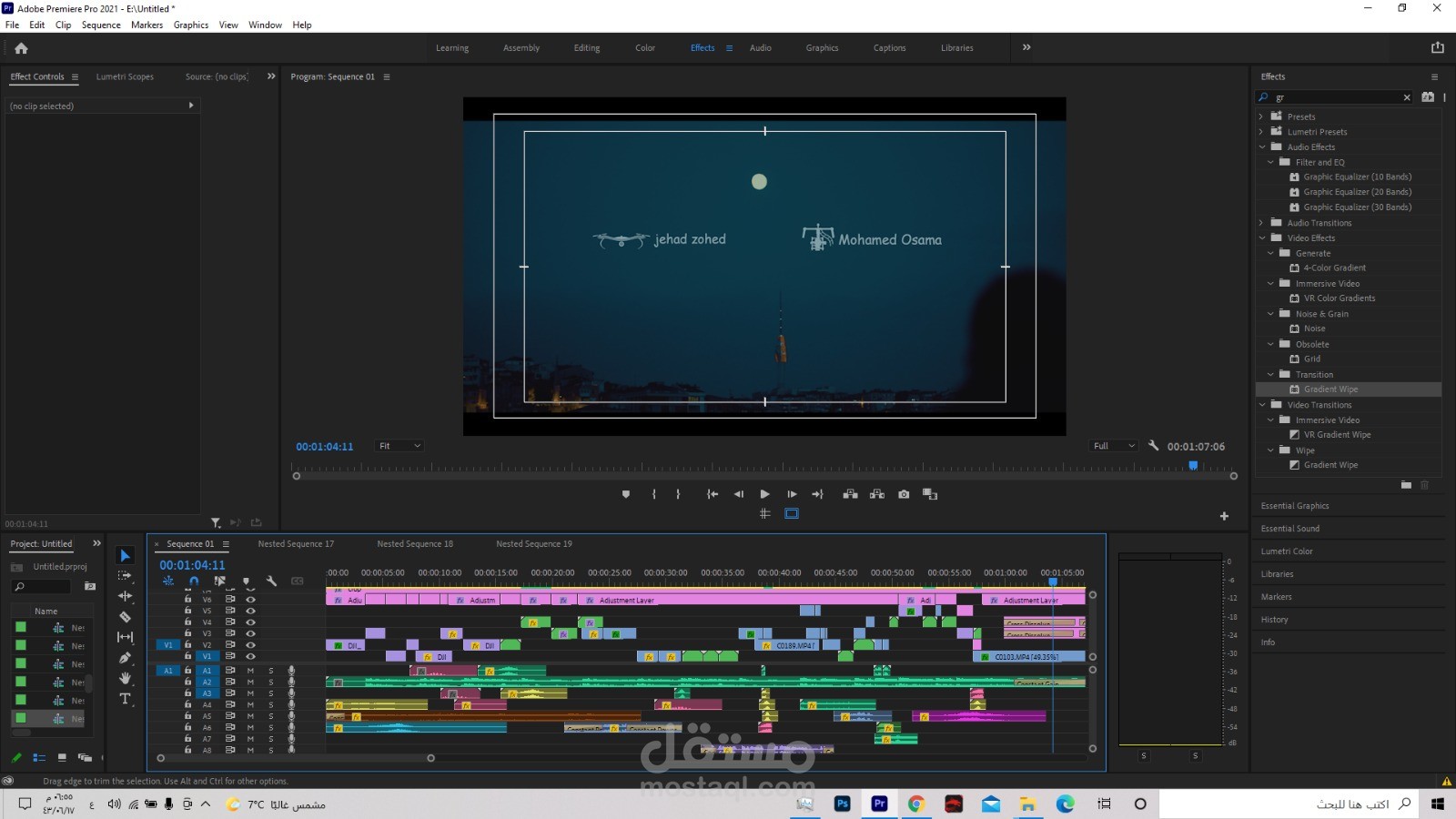The width and height of the screenshot is (1456, 819).
Task: Switch to the Editing workspace
Action: [x=587, y=48]
